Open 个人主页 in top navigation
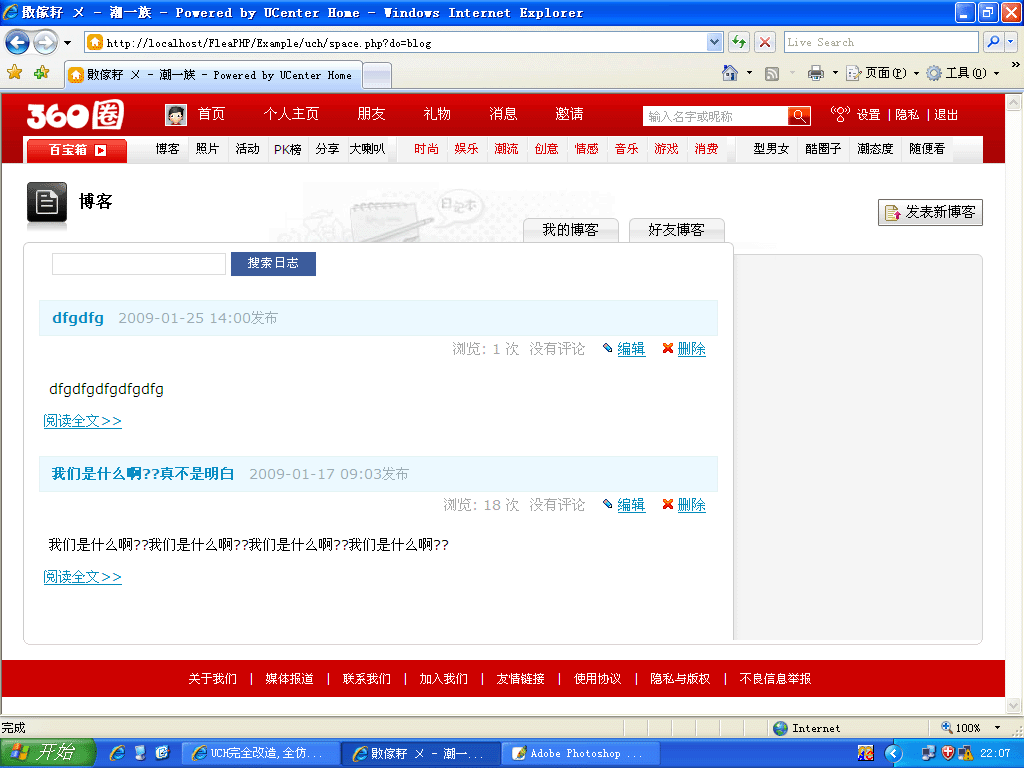Image resolution: width=1024 pixels, height=768 pixels. coord(291,114)
